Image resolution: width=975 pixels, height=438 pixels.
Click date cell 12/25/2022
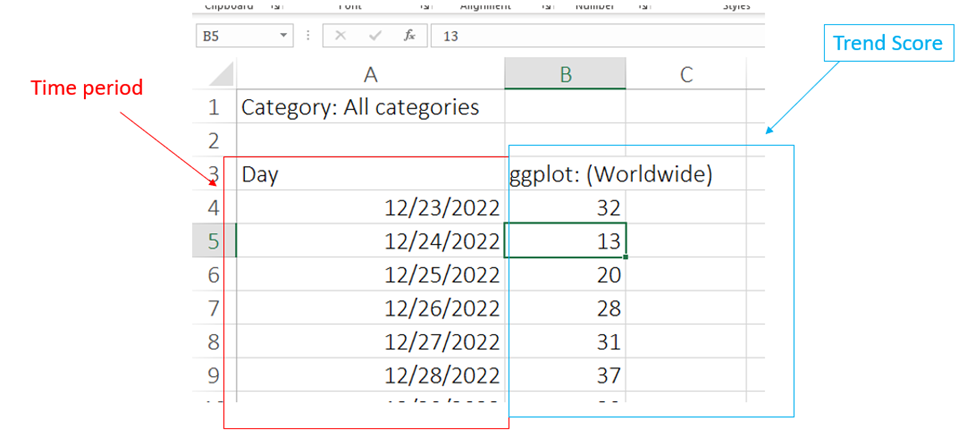pos(371,274)
